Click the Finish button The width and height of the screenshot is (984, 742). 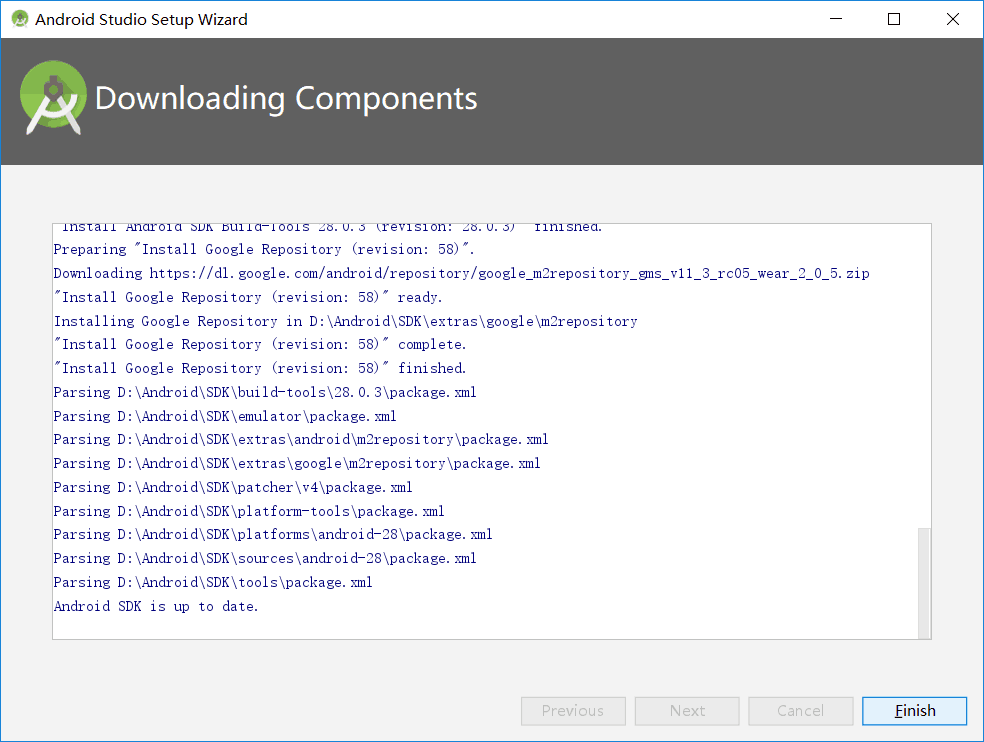(x=914, y=711)
